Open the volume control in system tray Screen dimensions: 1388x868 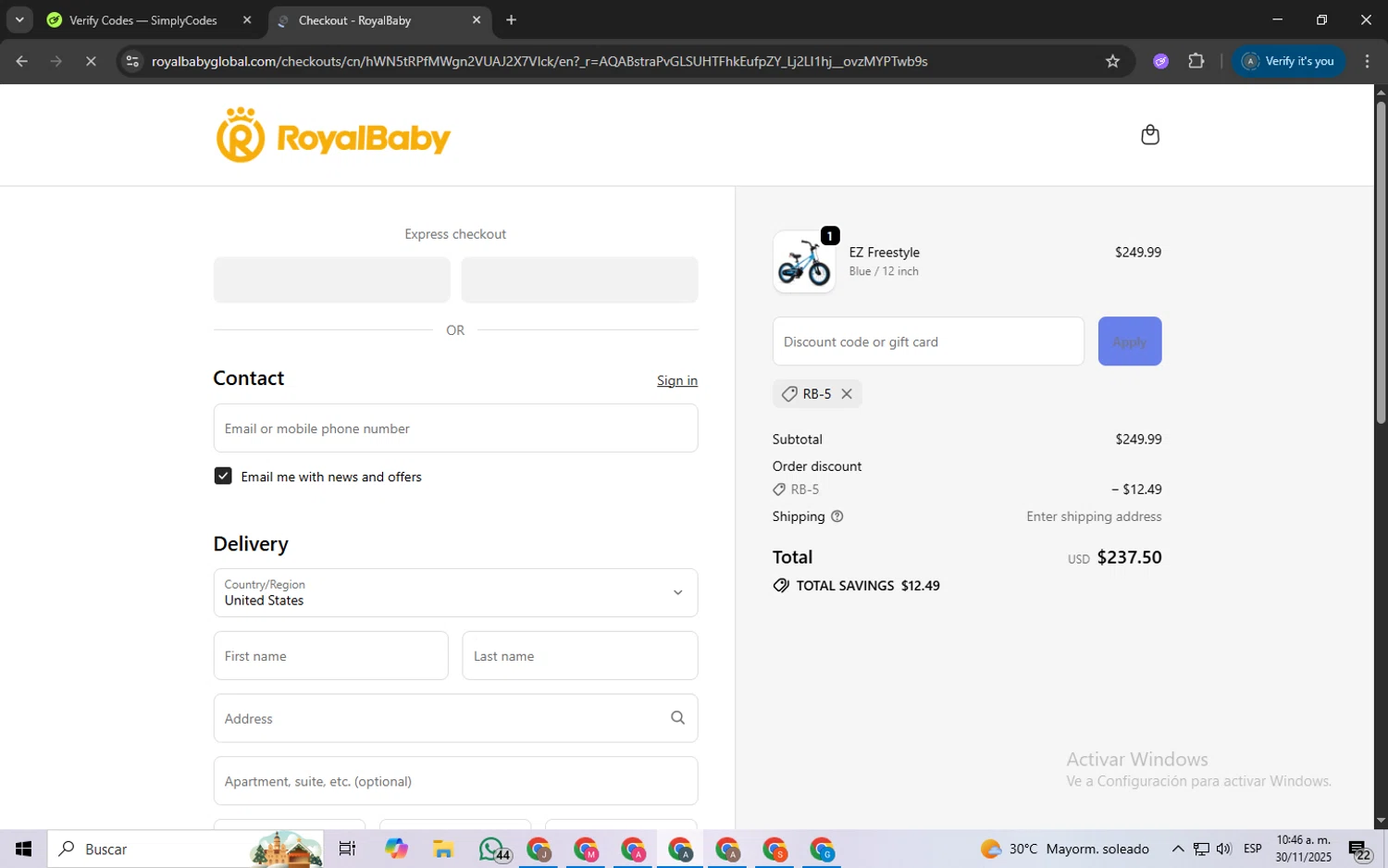pos(1223,849)
